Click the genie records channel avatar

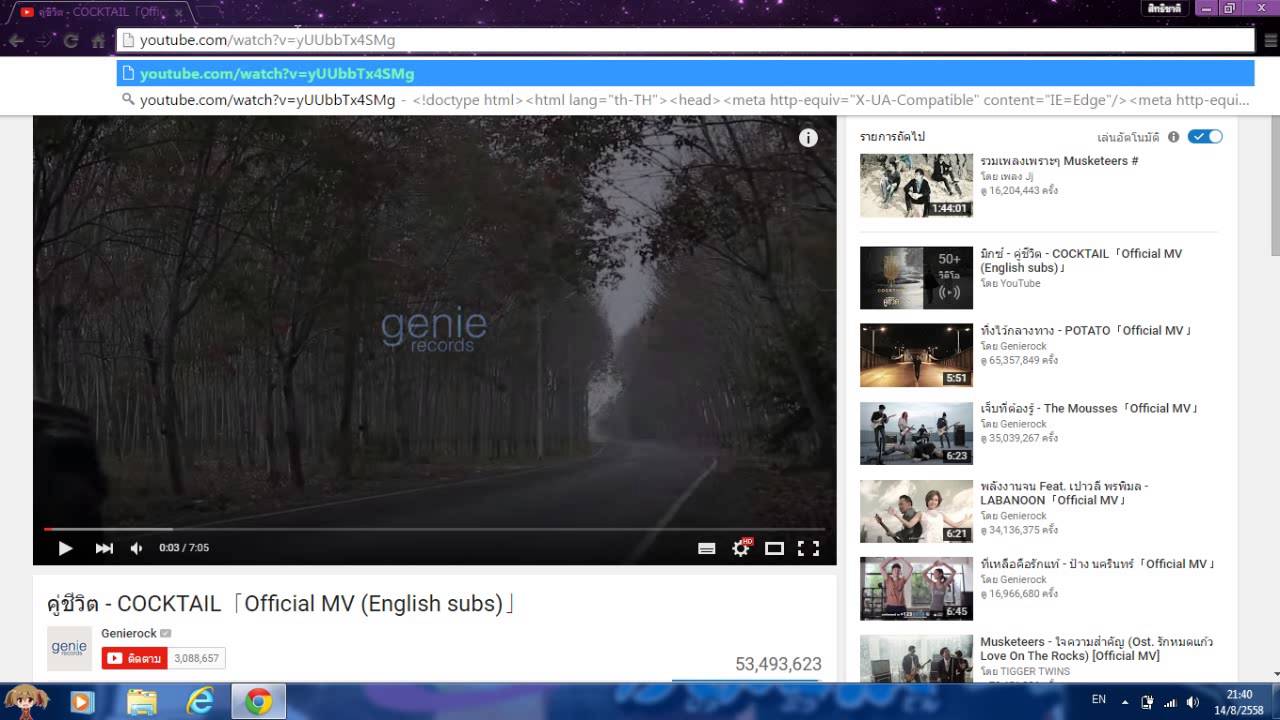(x=69, y=648)
